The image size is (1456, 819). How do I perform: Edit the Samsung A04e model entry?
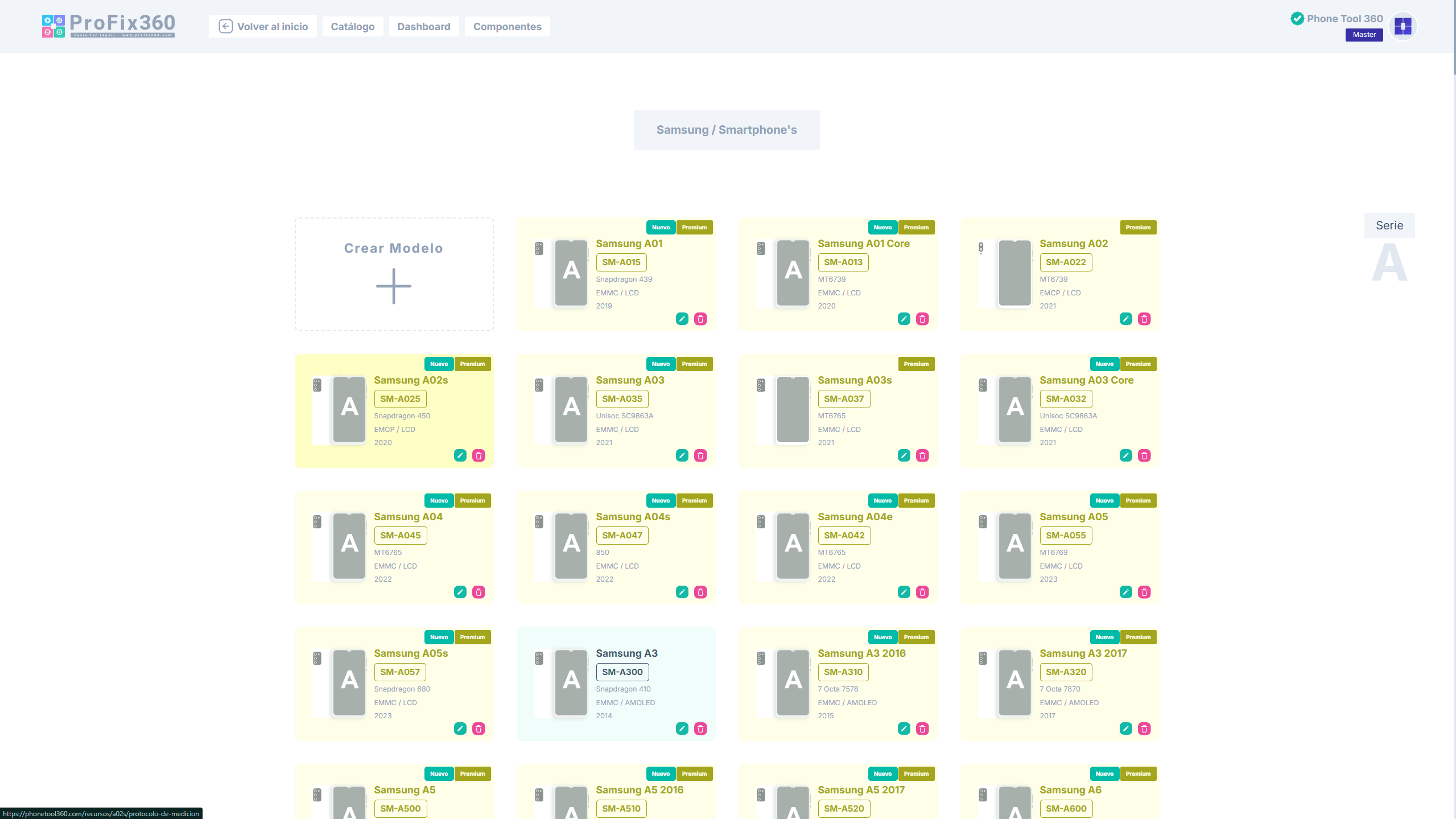904,592
